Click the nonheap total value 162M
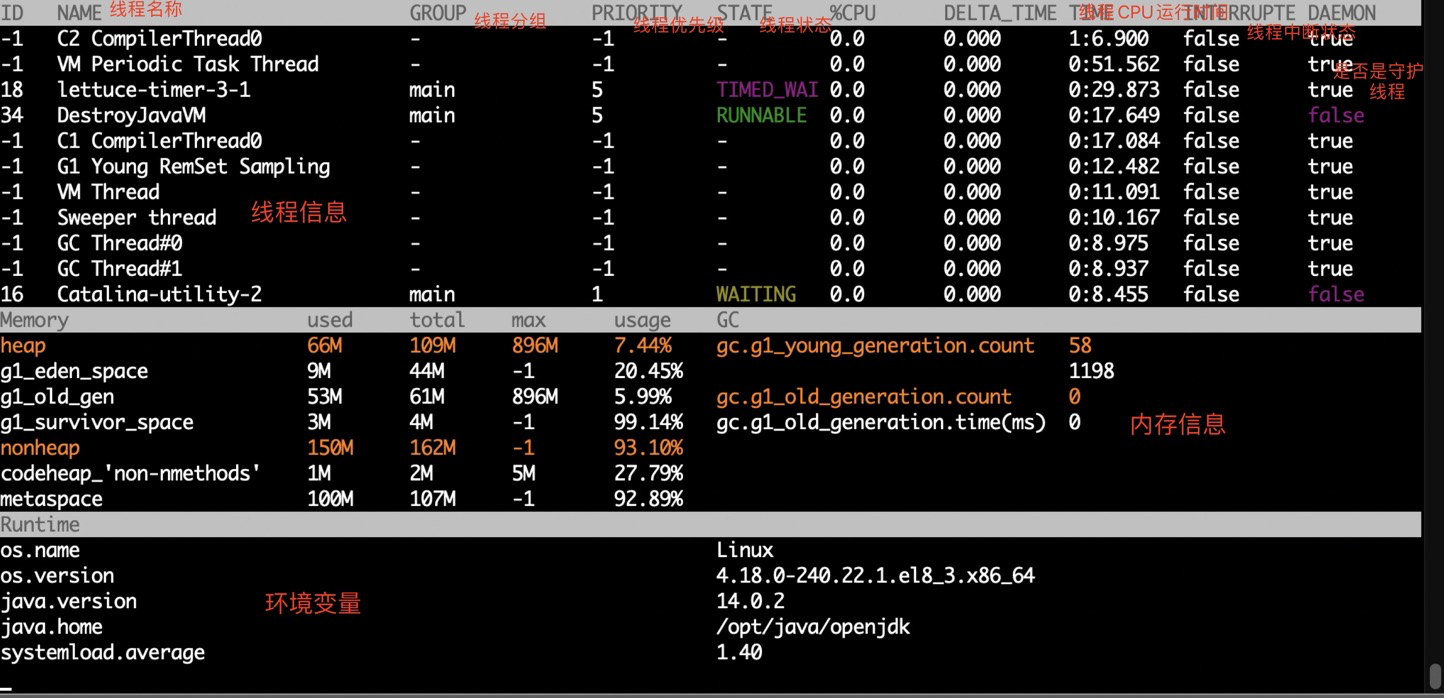 tap(432, 448)
